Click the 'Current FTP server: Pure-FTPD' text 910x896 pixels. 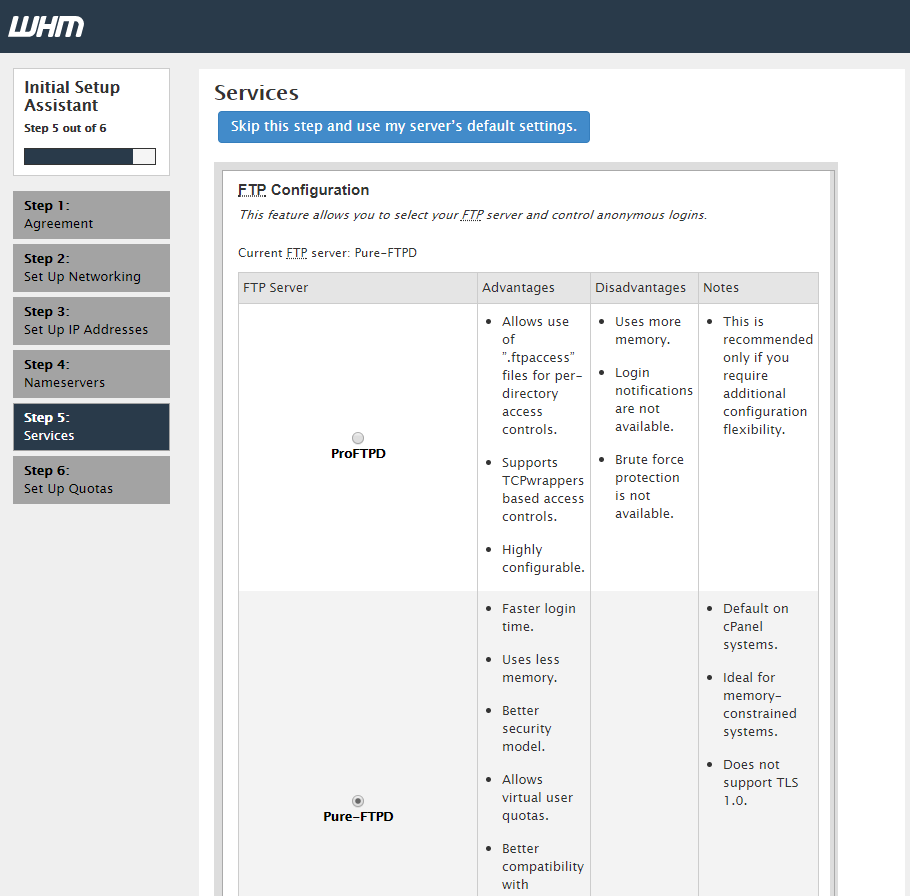(x=327, y=253)
